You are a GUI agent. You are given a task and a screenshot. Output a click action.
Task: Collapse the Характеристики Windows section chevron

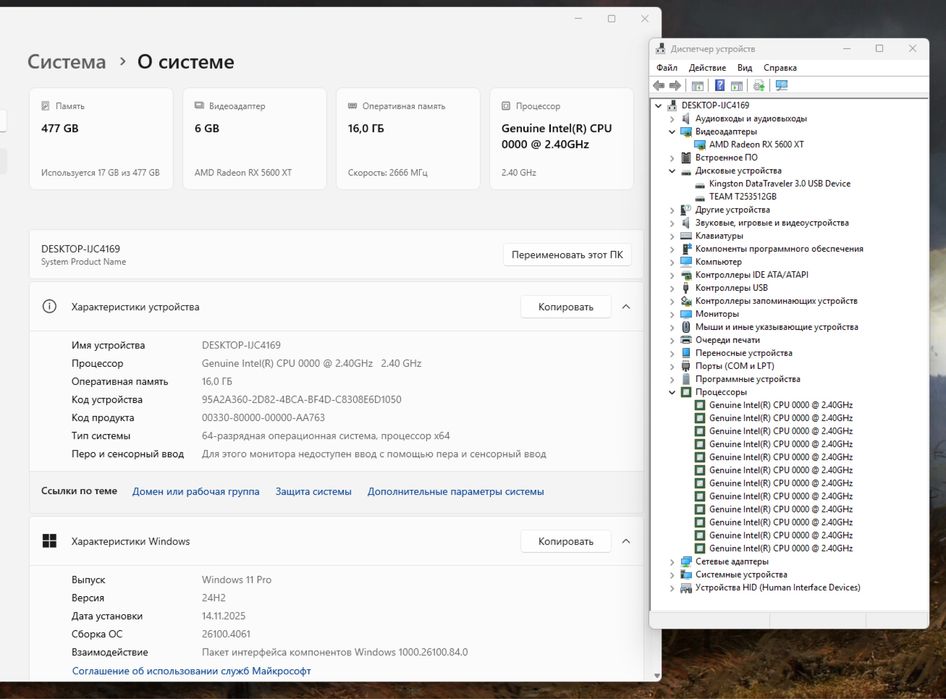click(x=626, y=541)
